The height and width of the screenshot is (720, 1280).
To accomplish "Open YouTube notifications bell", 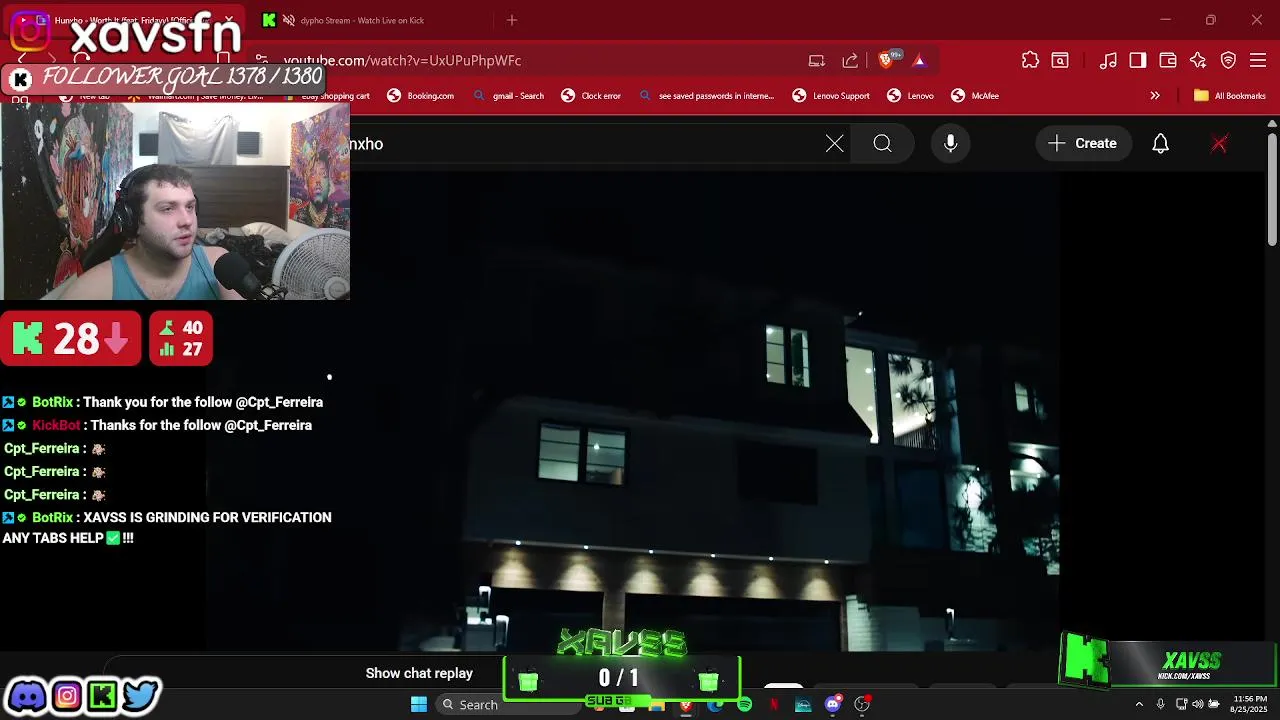I will tap(1161, 144).
